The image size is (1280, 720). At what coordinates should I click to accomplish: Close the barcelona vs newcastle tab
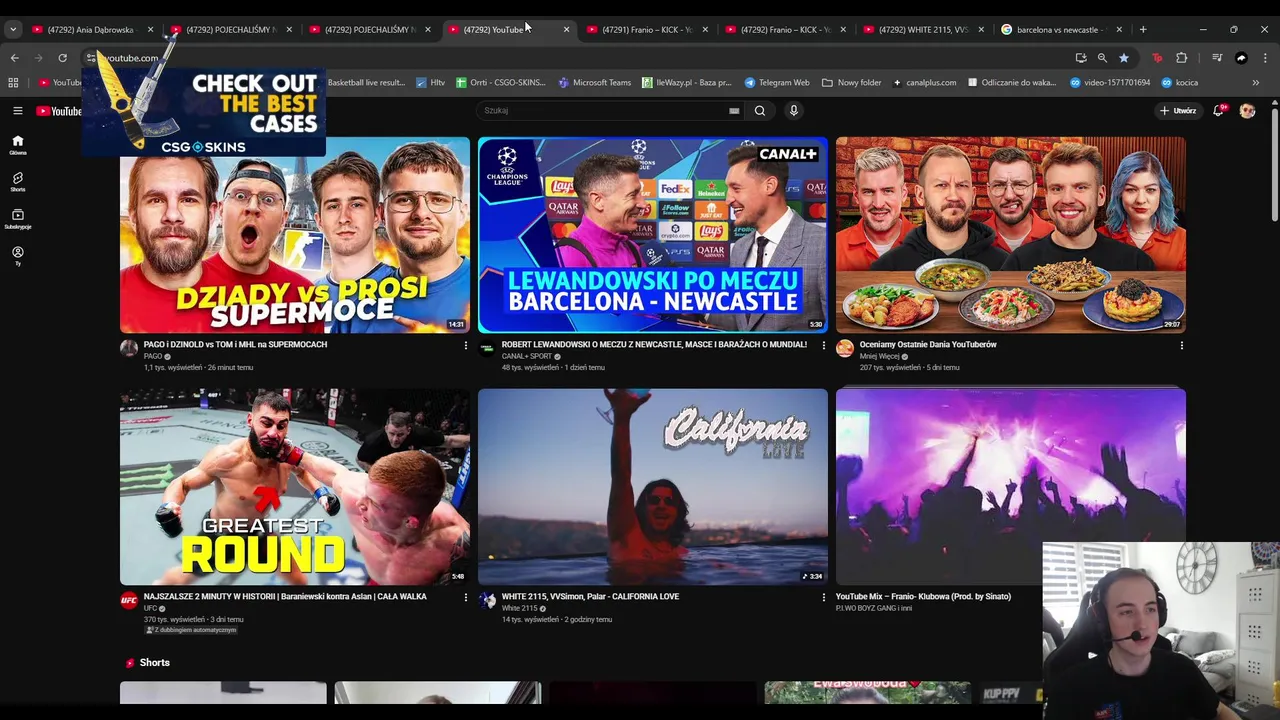[1119, 30]
